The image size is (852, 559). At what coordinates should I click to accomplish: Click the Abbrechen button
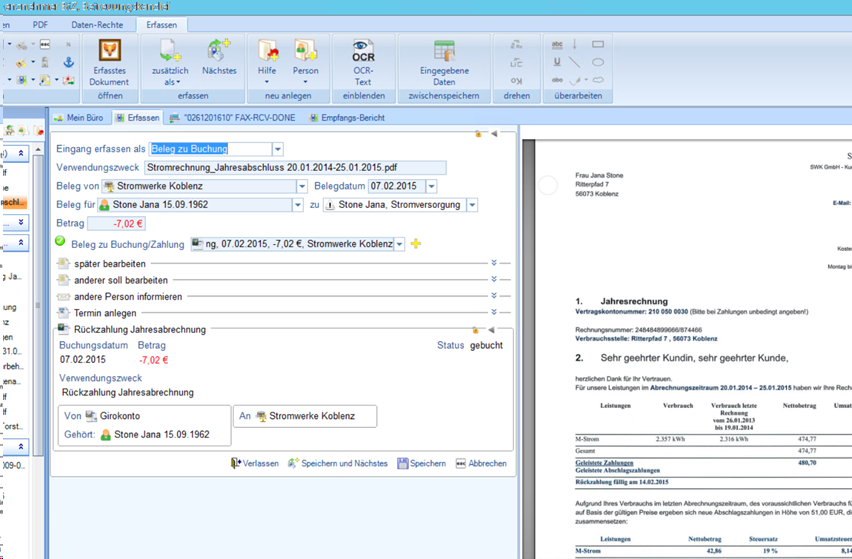[x=481, y=463]
